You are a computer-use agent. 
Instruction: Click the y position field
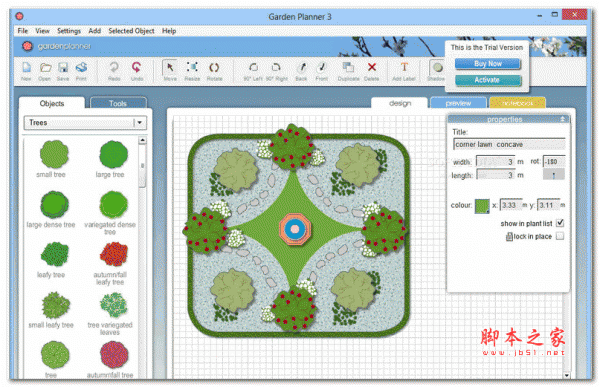[x=548, y=205]
